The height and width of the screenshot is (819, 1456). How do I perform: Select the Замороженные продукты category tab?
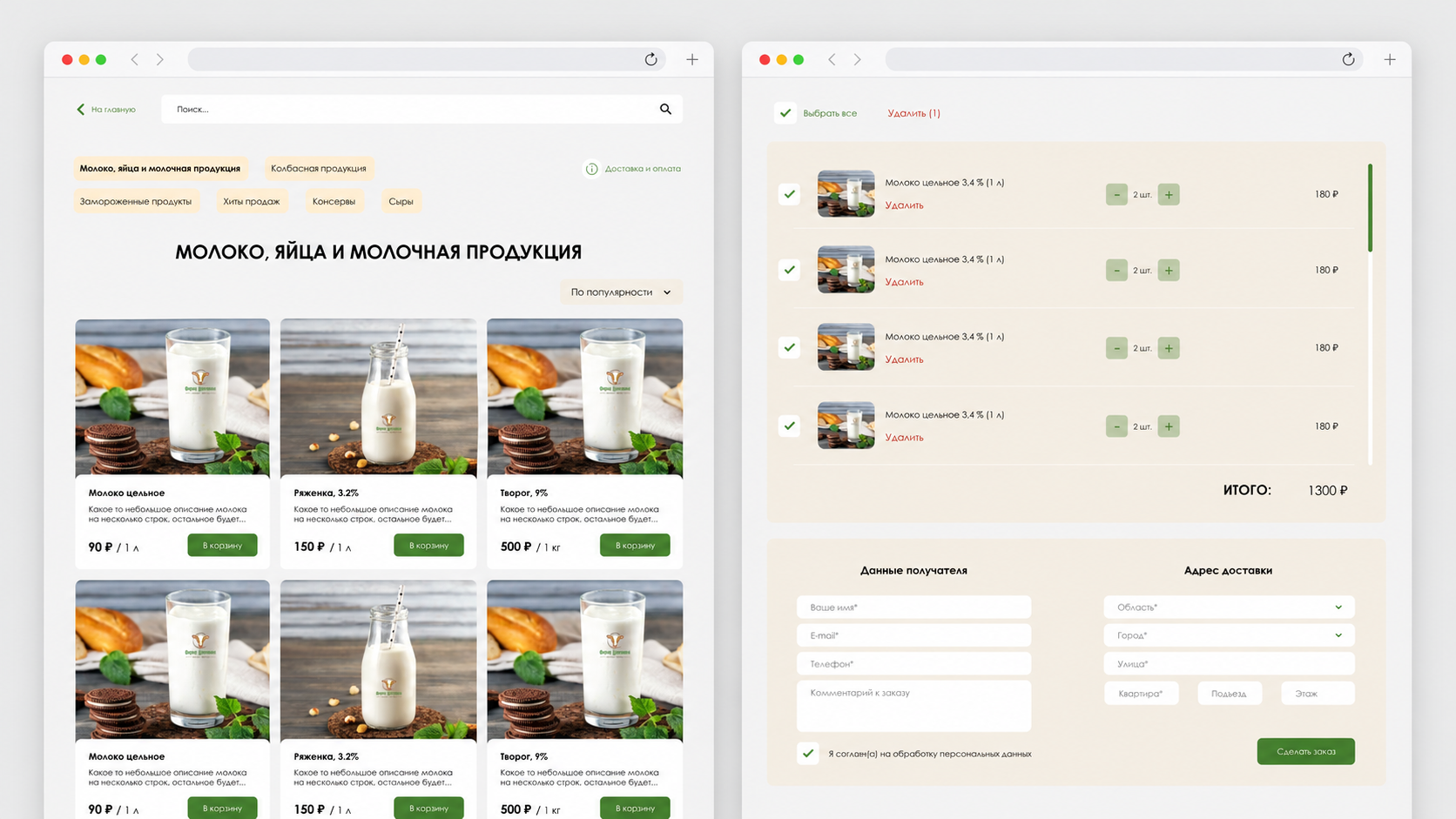[136, 201]
